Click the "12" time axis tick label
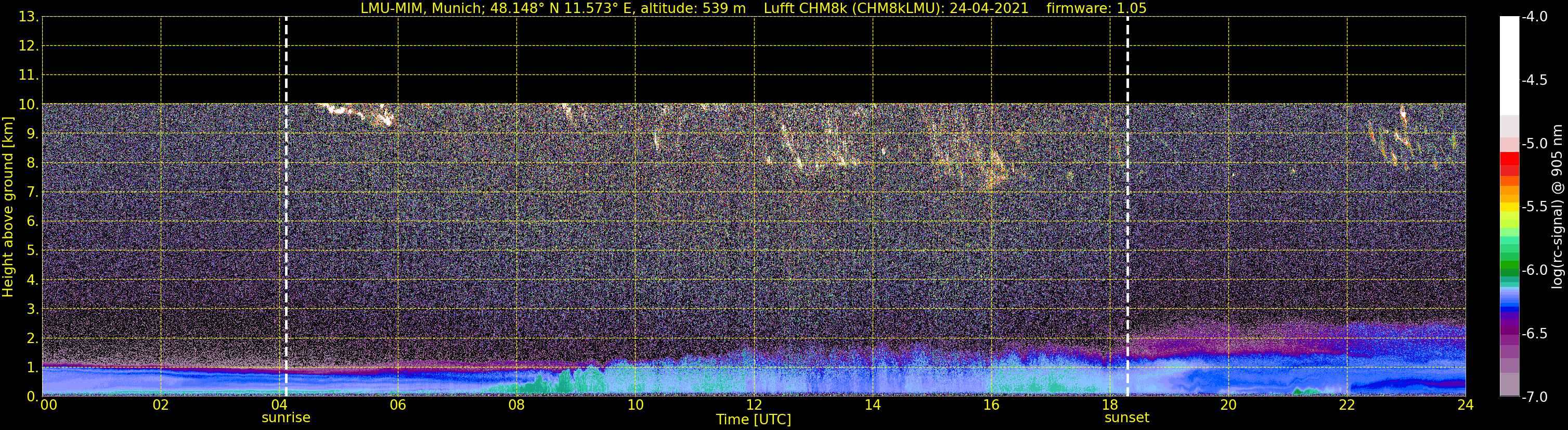The height and width of the screenshot is (430, 1568). 754,405
